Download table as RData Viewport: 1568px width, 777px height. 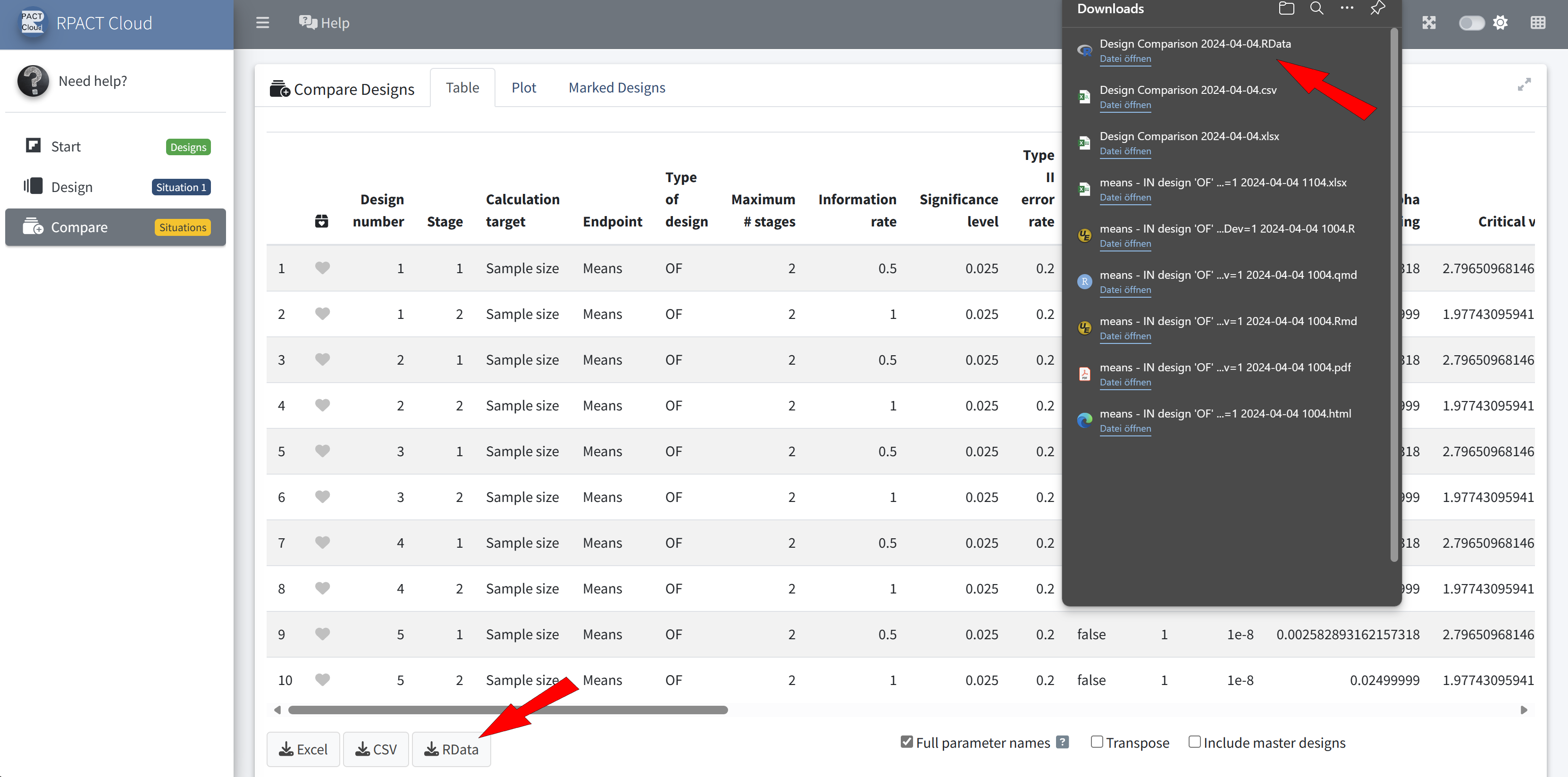pyautogui.click(x=451, y=750)
